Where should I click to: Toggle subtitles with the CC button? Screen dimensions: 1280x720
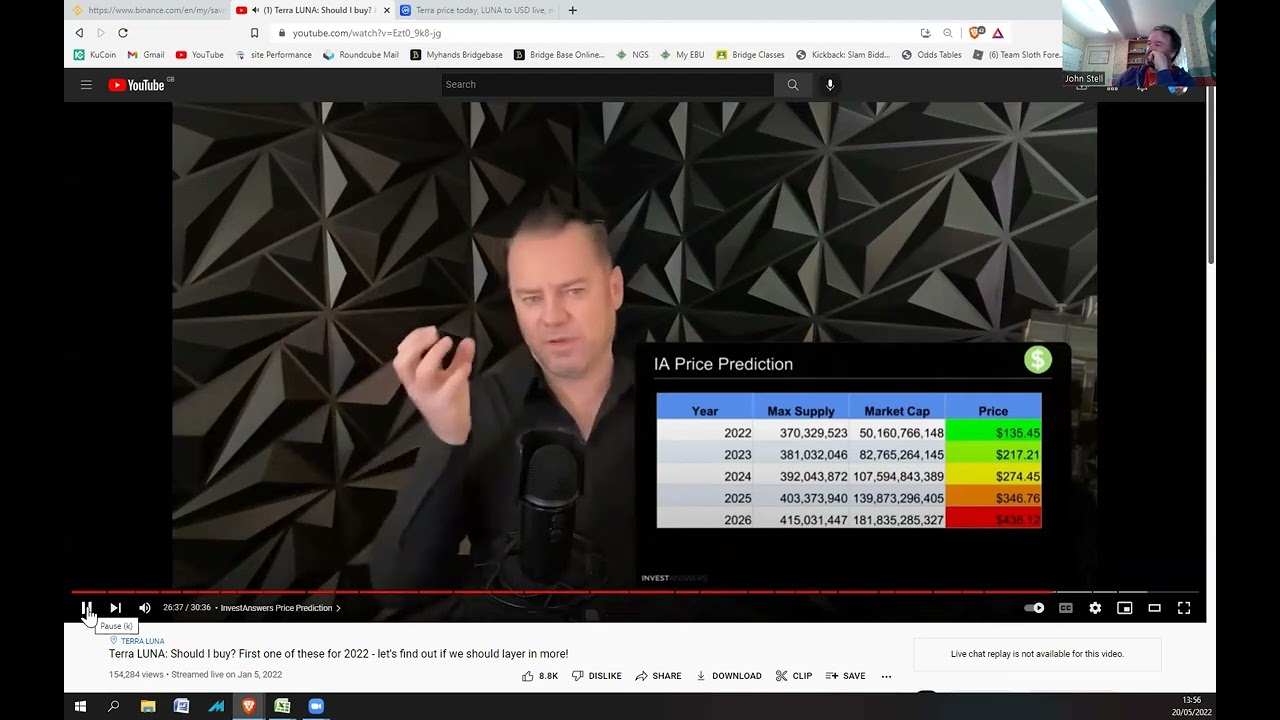point(1066,607)
